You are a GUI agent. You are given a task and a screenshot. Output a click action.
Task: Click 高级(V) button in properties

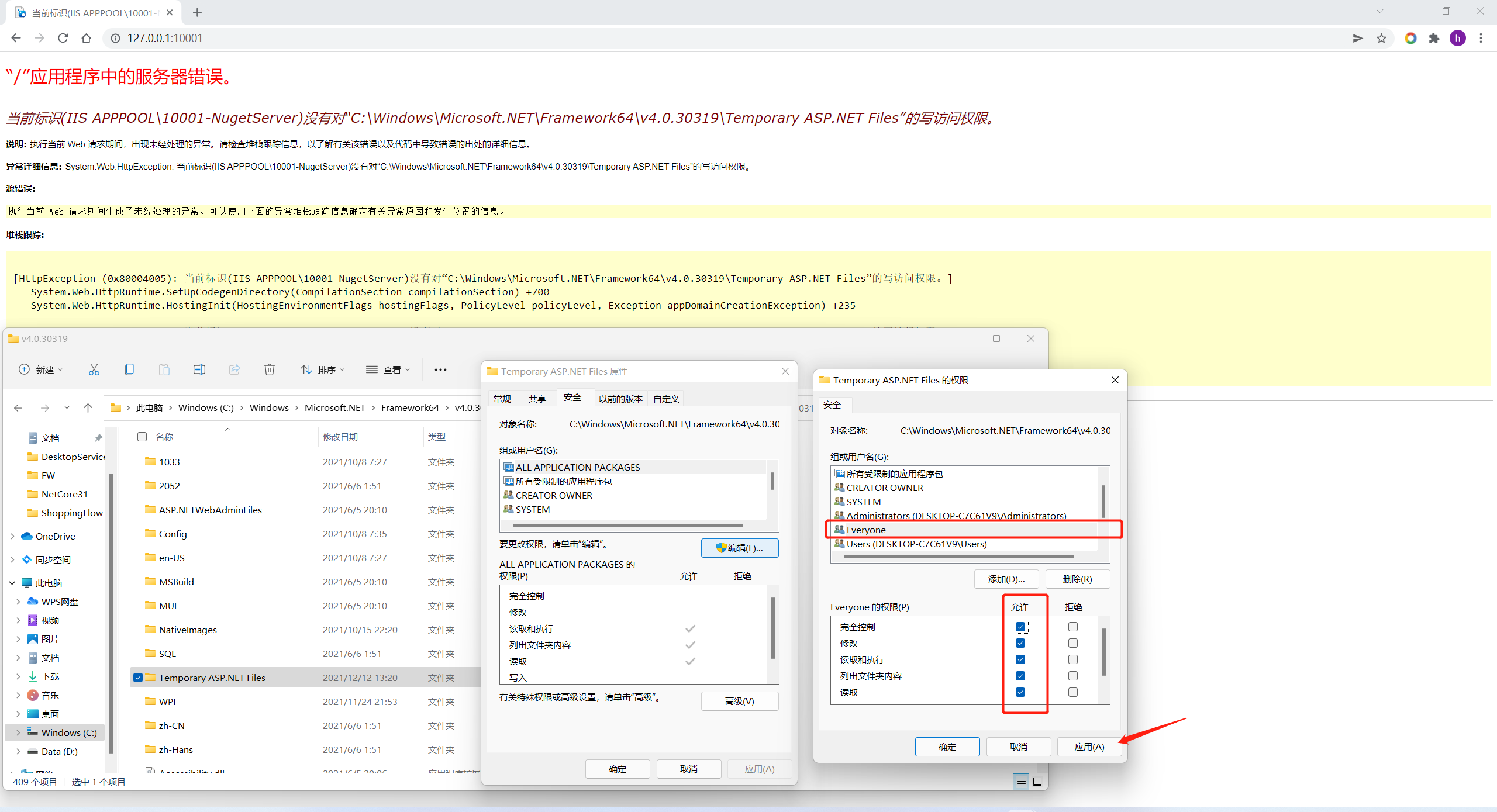point(740,701)
